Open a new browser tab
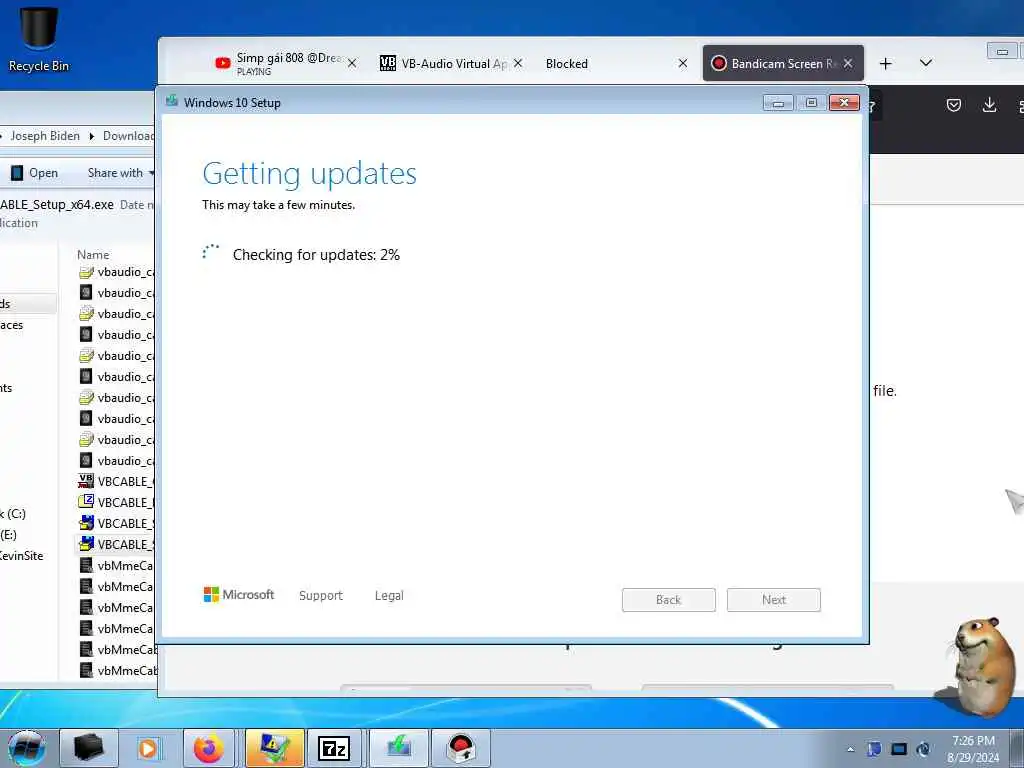Screen dimensions: 1024x768 886,63
